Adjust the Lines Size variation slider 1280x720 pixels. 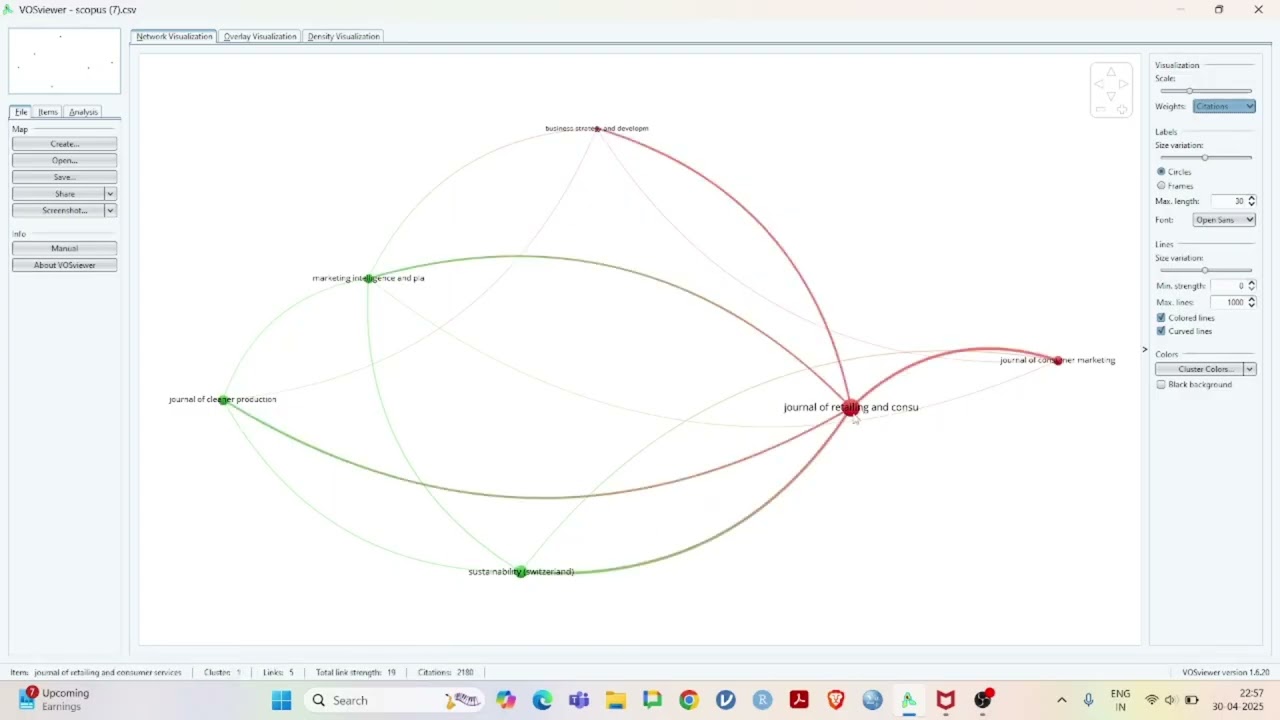tap(1206, 270)
